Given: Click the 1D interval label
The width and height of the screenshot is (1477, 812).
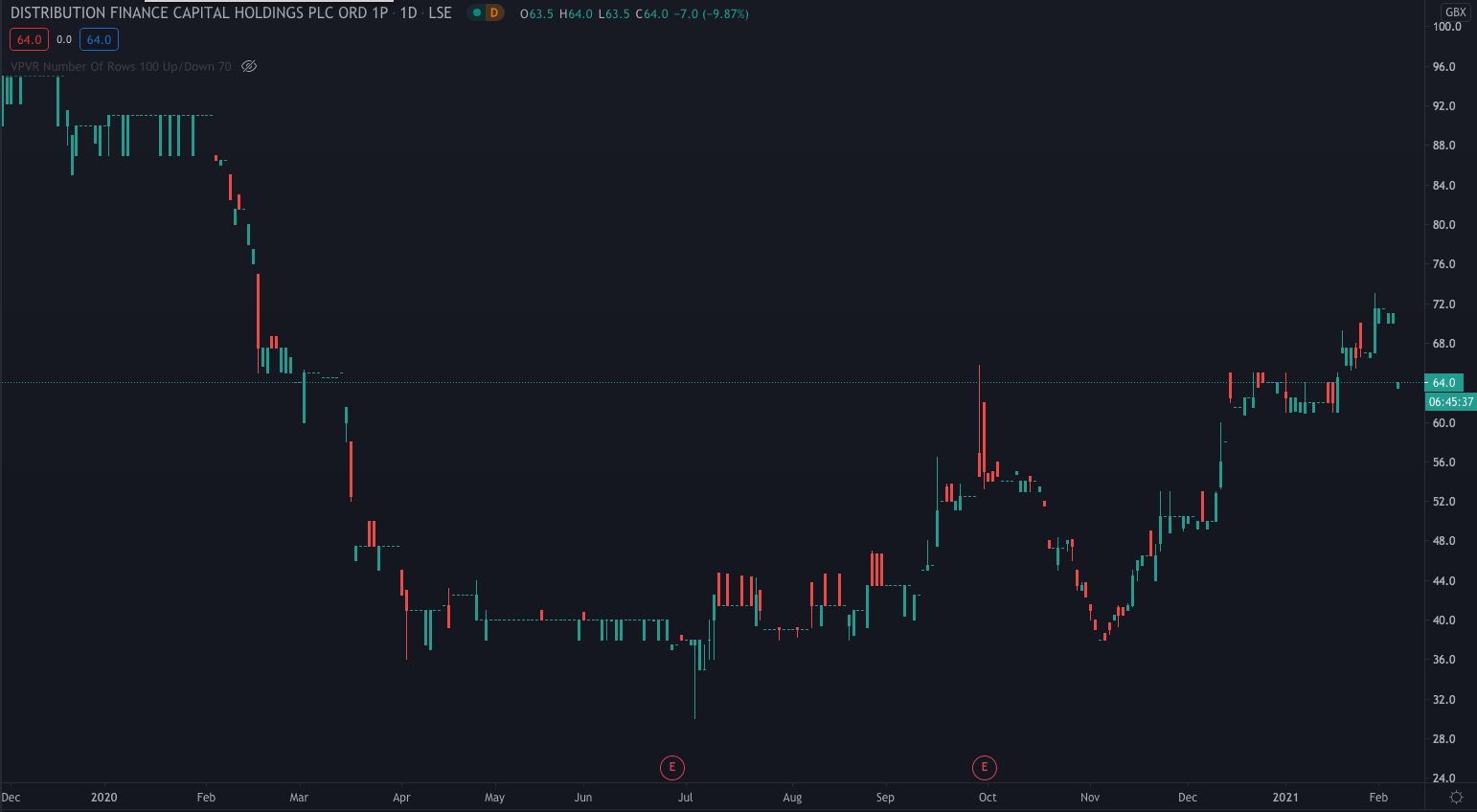Looking at the screenshot, I should [408, 13].
